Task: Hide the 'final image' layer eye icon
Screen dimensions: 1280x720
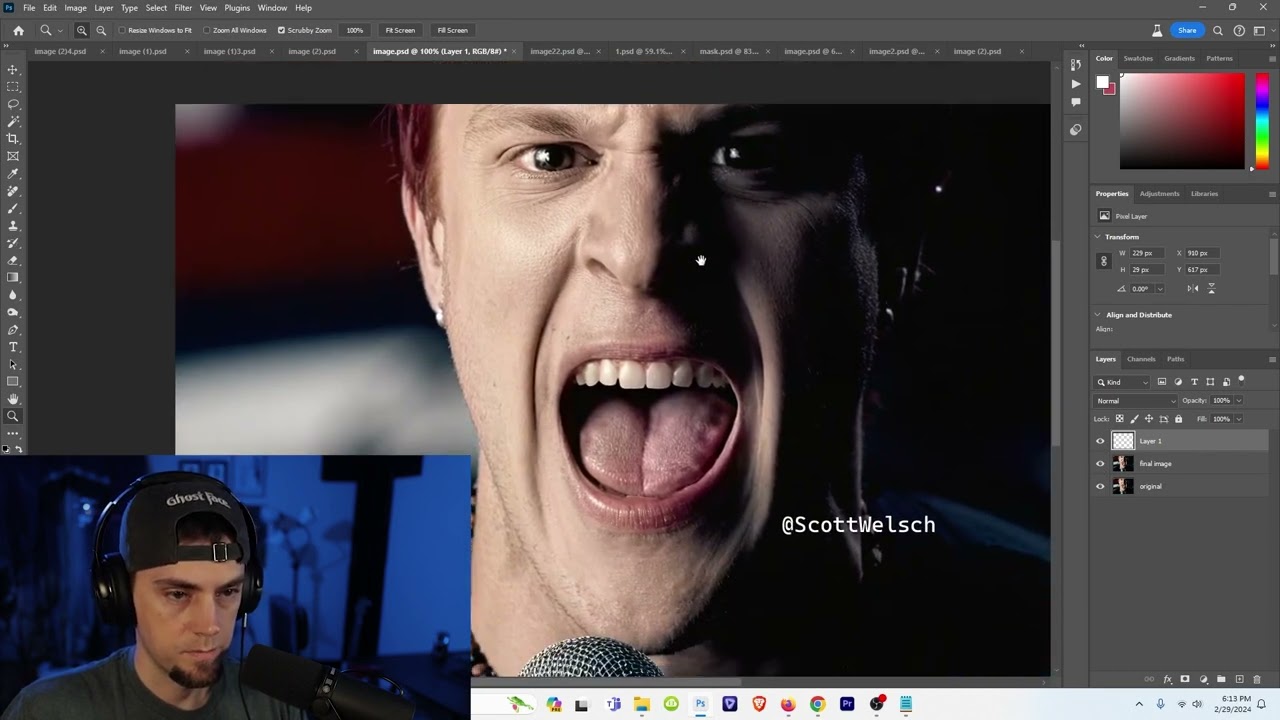Action: click(1100, 464)
